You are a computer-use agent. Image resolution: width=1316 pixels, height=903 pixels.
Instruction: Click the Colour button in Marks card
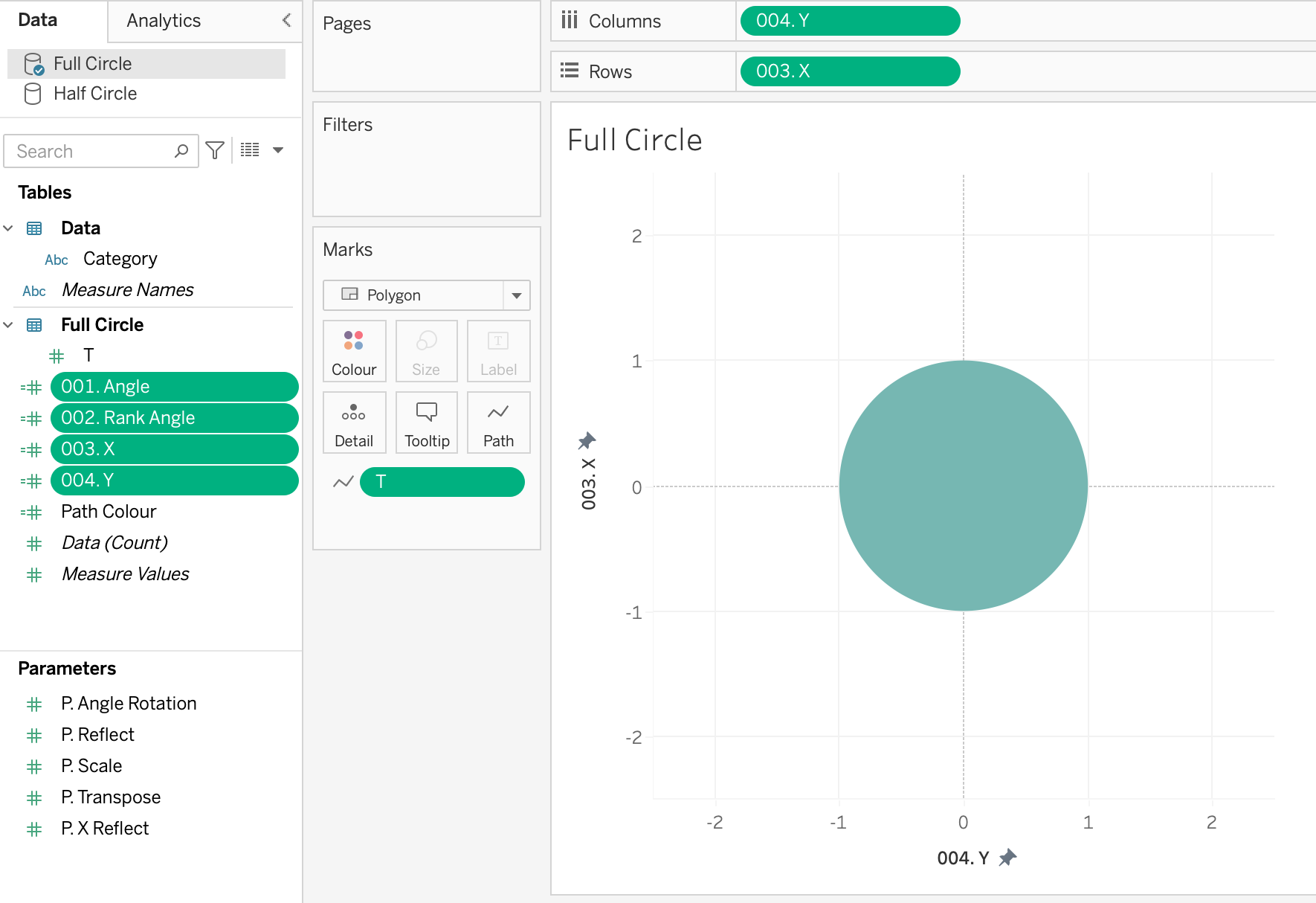pyautogui.click(x=354, y=351)
